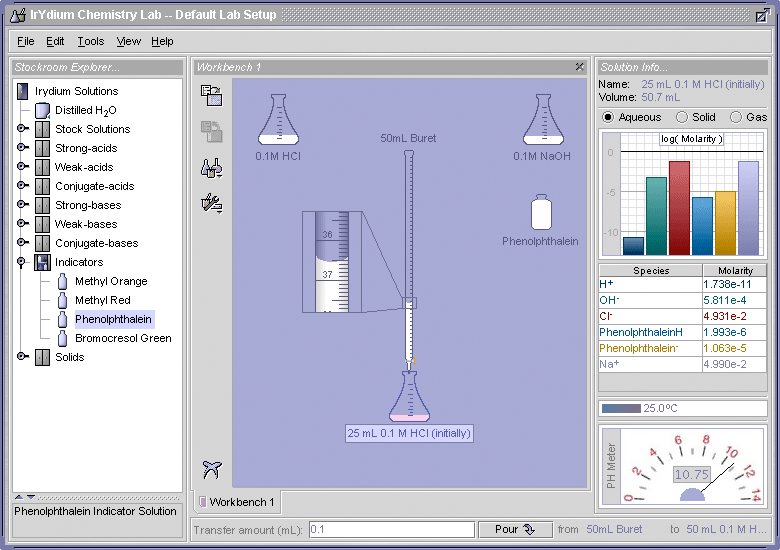The height and width of the screenshot is (550, 780).
Task: Expand the Strong-bases tree node
Action: point(22,204)
